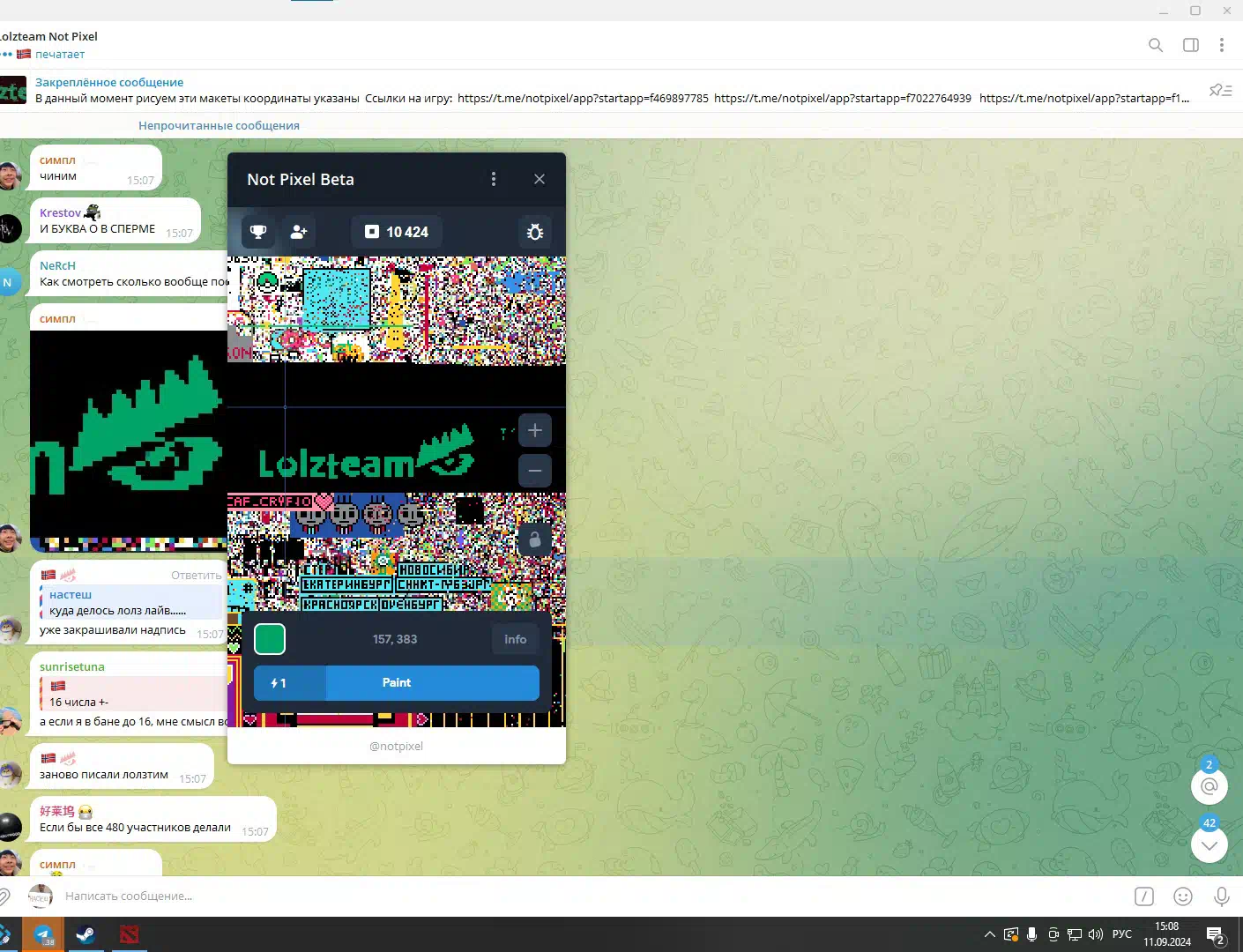Viewport: 1243px width, 952px height.
Task: Show hidden system tray icons
Action: point(989,934)
